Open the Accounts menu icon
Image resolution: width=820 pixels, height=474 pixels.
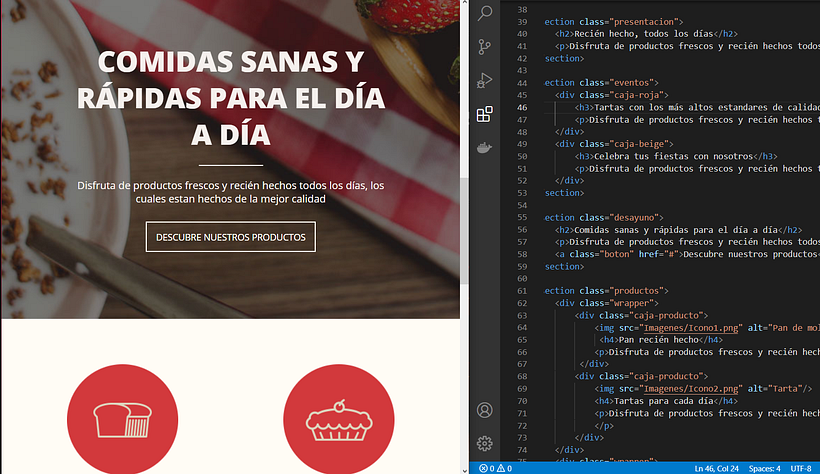click(485, 410)
